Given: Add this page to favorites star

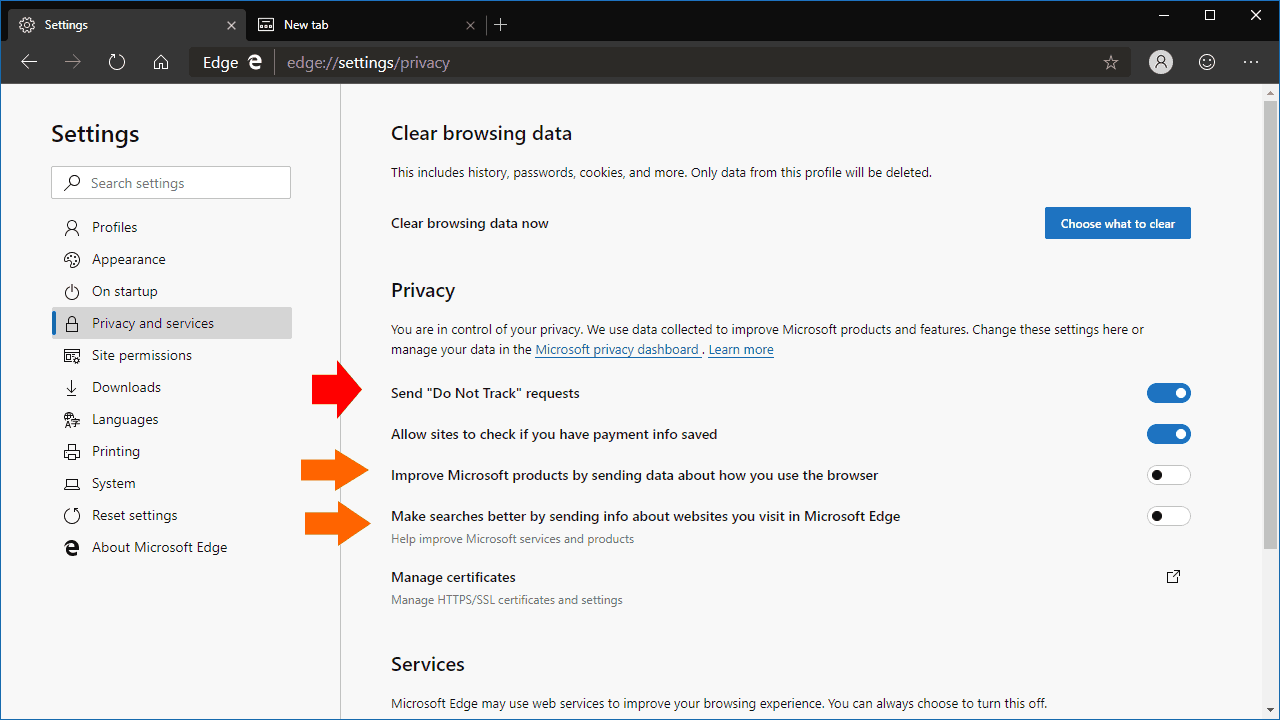Looking at the screenshot, I should point(1111,62).
